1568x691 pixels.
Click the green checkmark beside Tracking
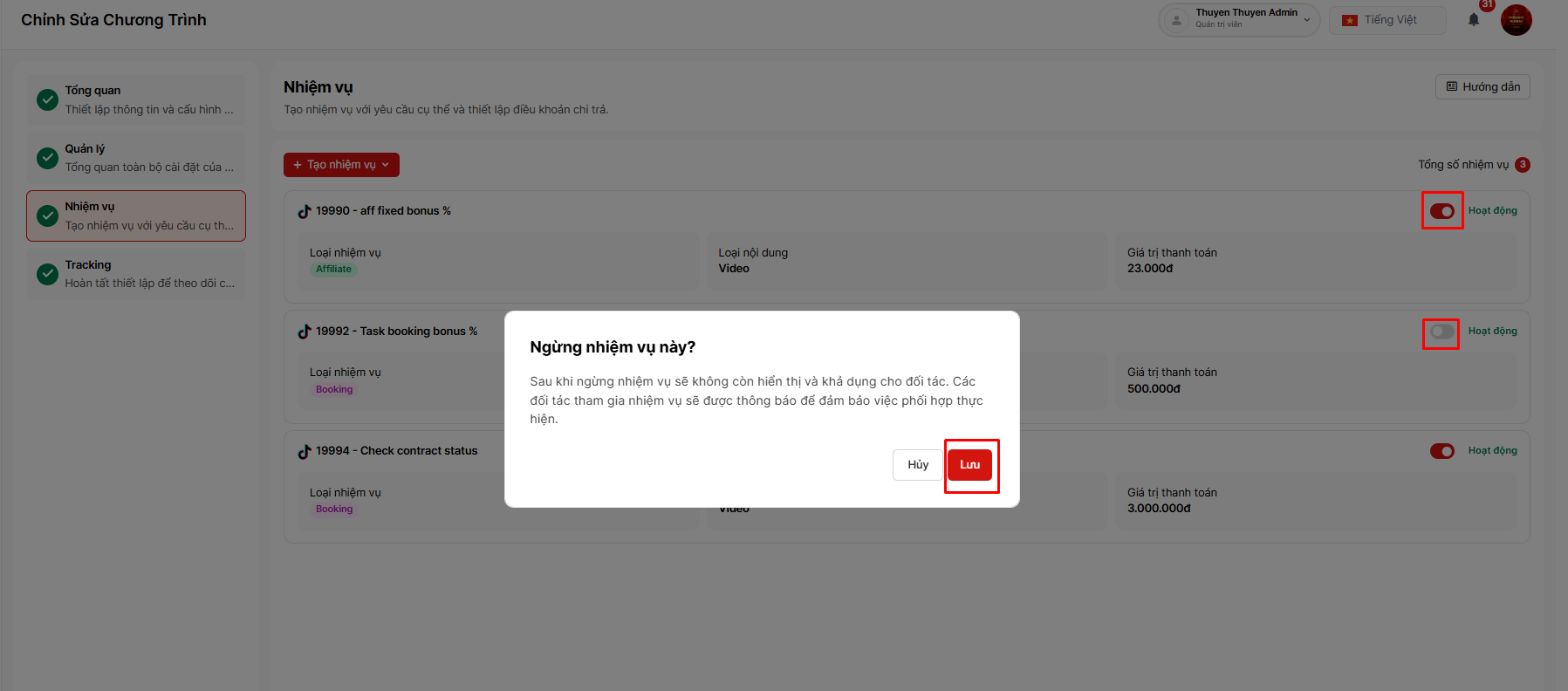pyautogui.click(x=48, y=274)
